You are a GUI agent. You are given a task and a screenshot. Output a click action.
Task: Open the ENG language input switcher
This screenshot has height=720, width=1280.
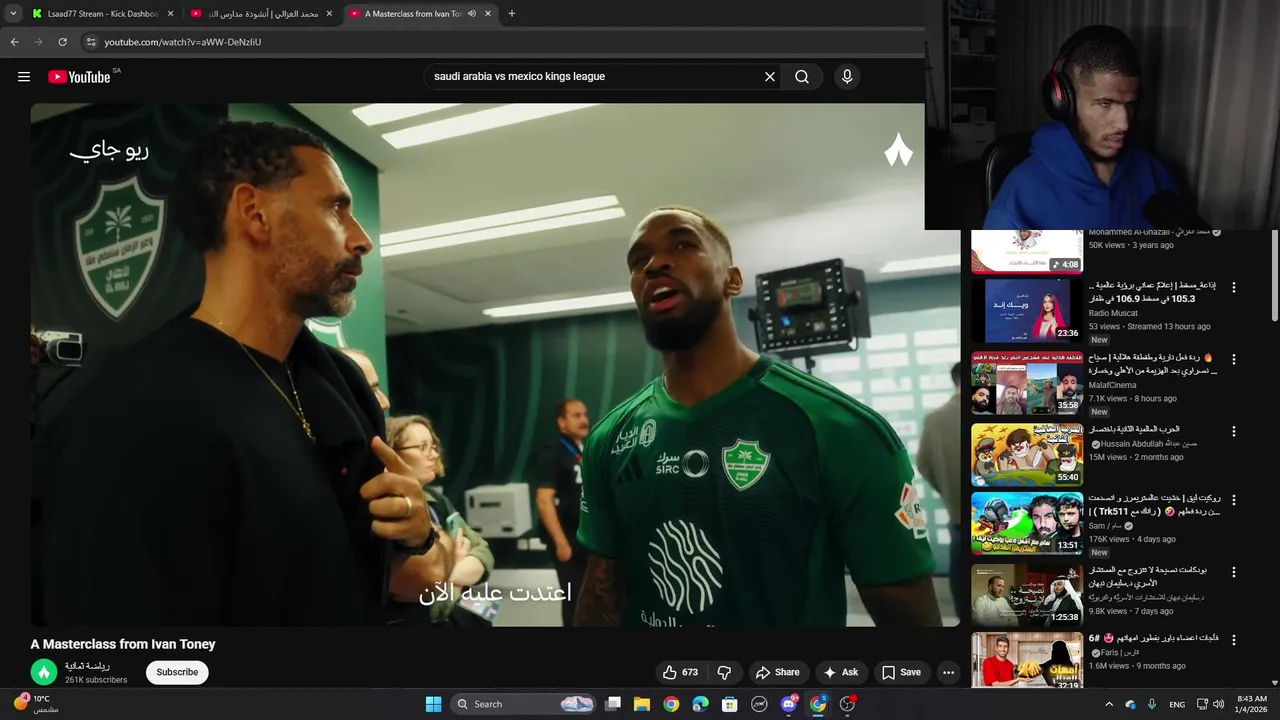1177,704
